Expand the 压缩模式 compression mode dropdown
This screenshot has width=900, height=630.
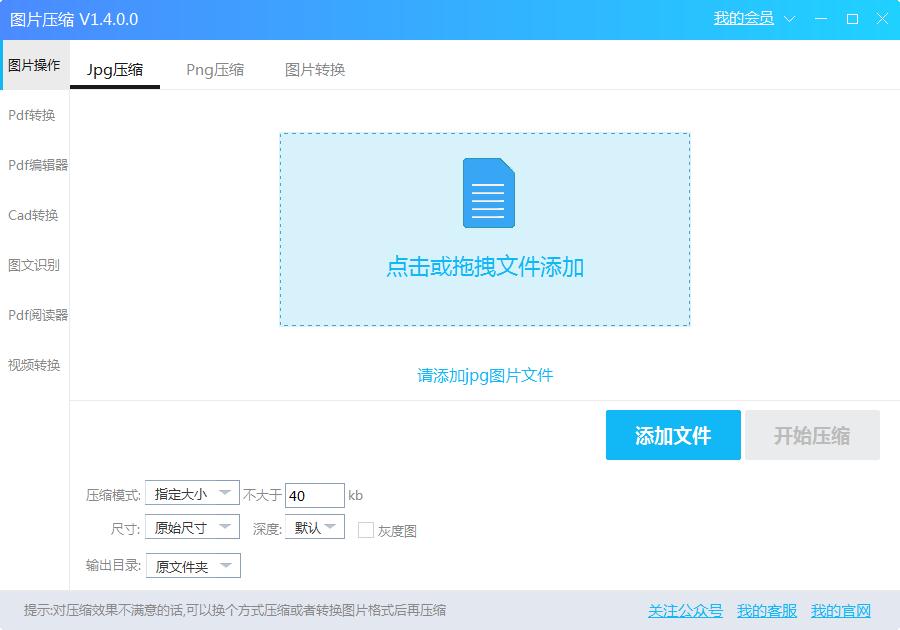click(x=191, y=494)
